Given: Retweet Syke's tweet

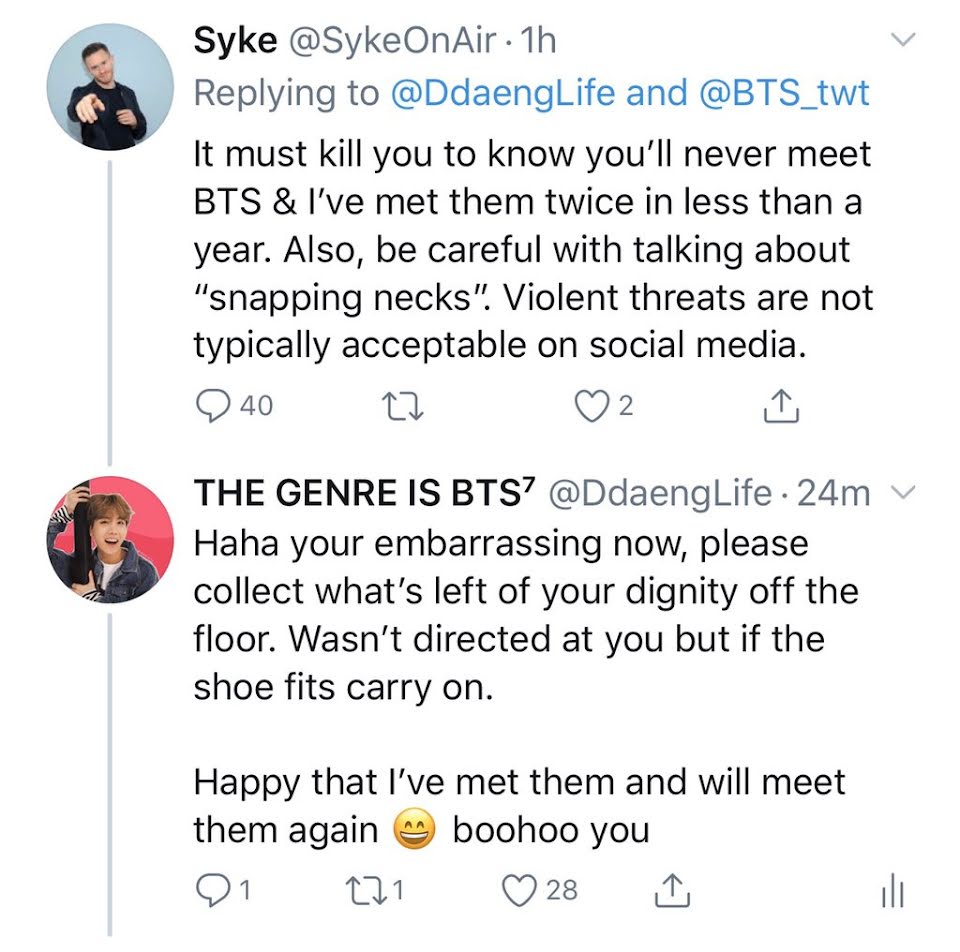Looking at the screenshot, I should 402,407.
